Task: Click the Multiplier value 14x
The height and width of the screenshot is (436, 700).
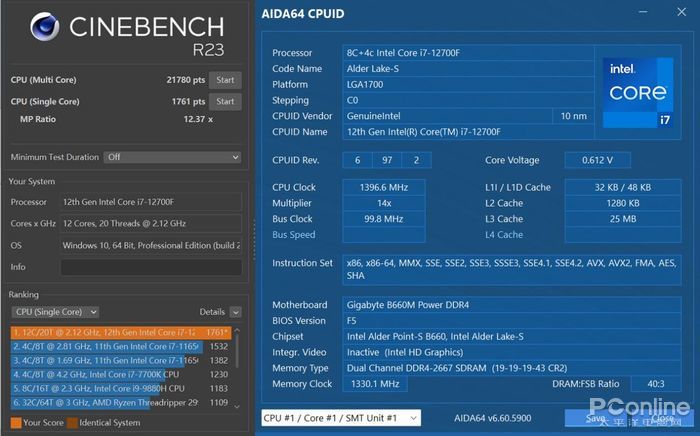Action: [384, 203]
